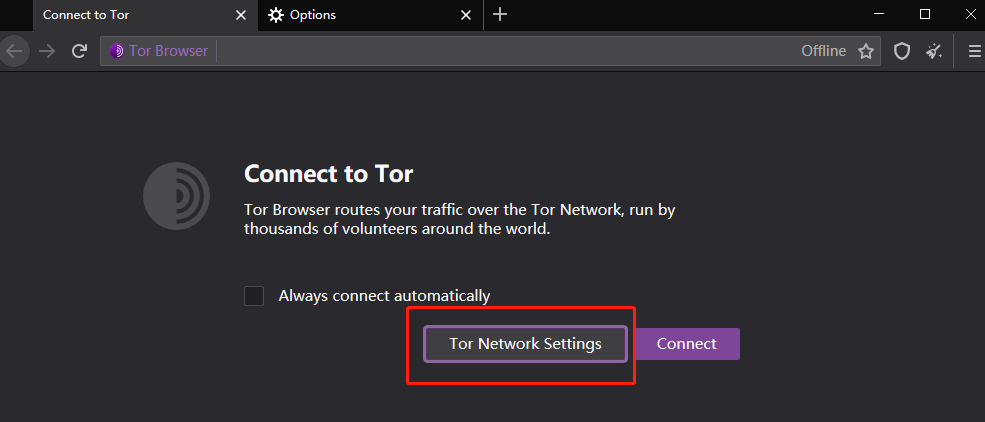The image size is (985, 422).
Task: Click the New Identity broom icon
Action: point(934,51)
